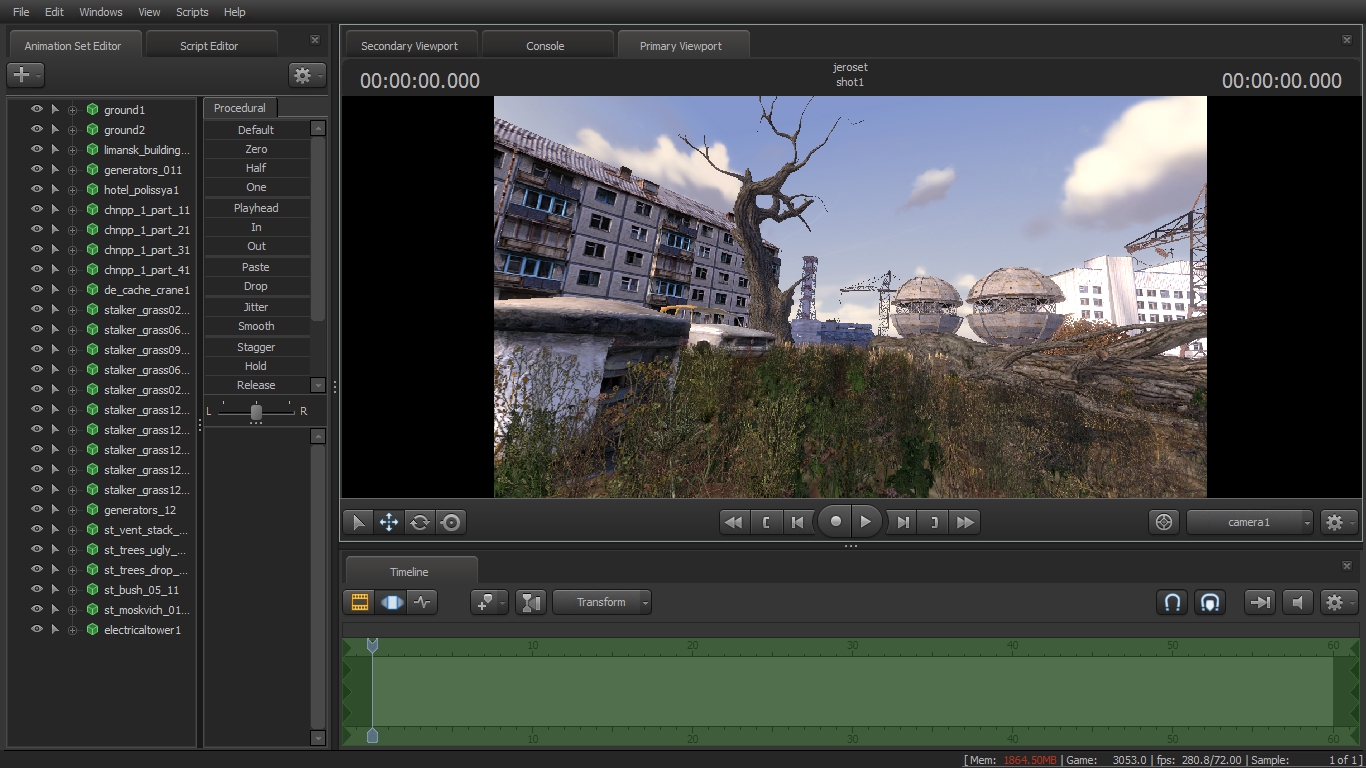The image size is (1366, 768).
Task: Switch to the Graph Editor mode
Action: point(422,602)
